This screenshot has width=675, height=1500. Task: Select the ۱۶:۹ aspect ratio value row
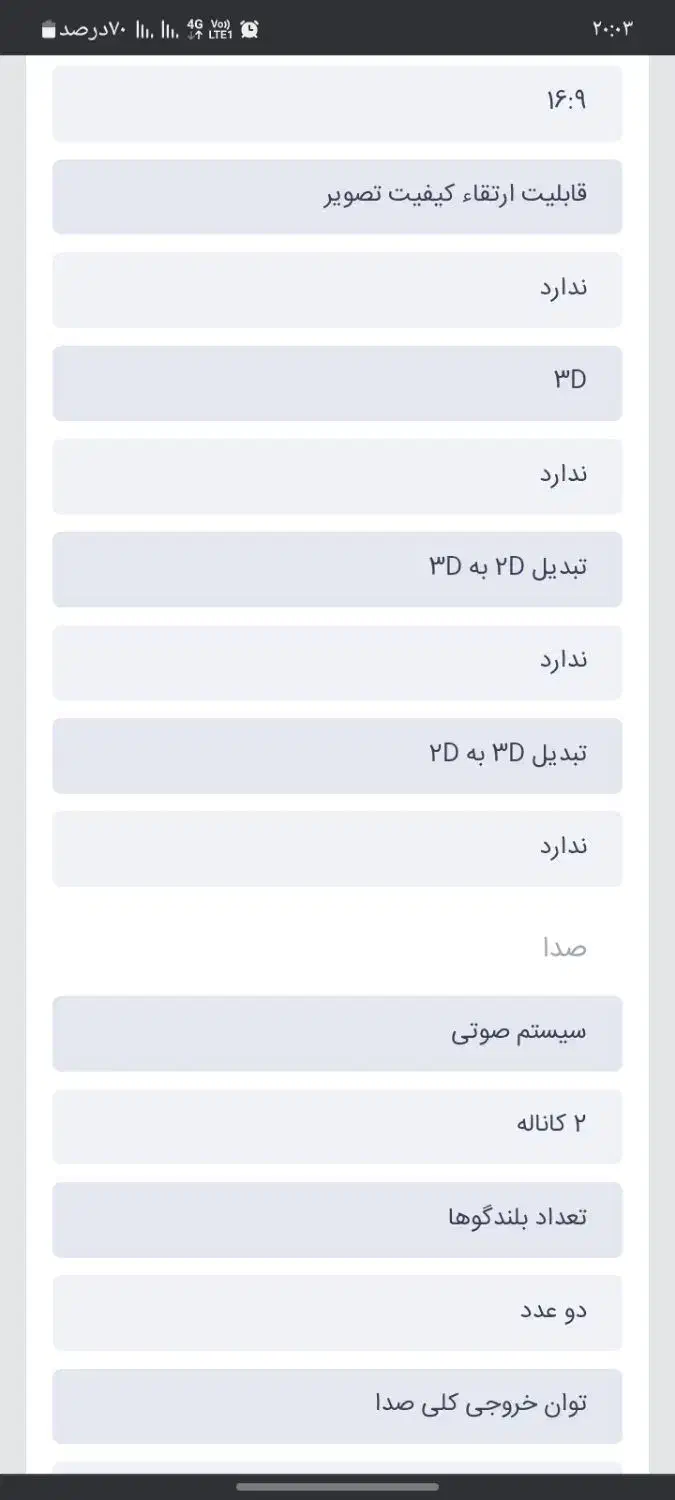337,103
